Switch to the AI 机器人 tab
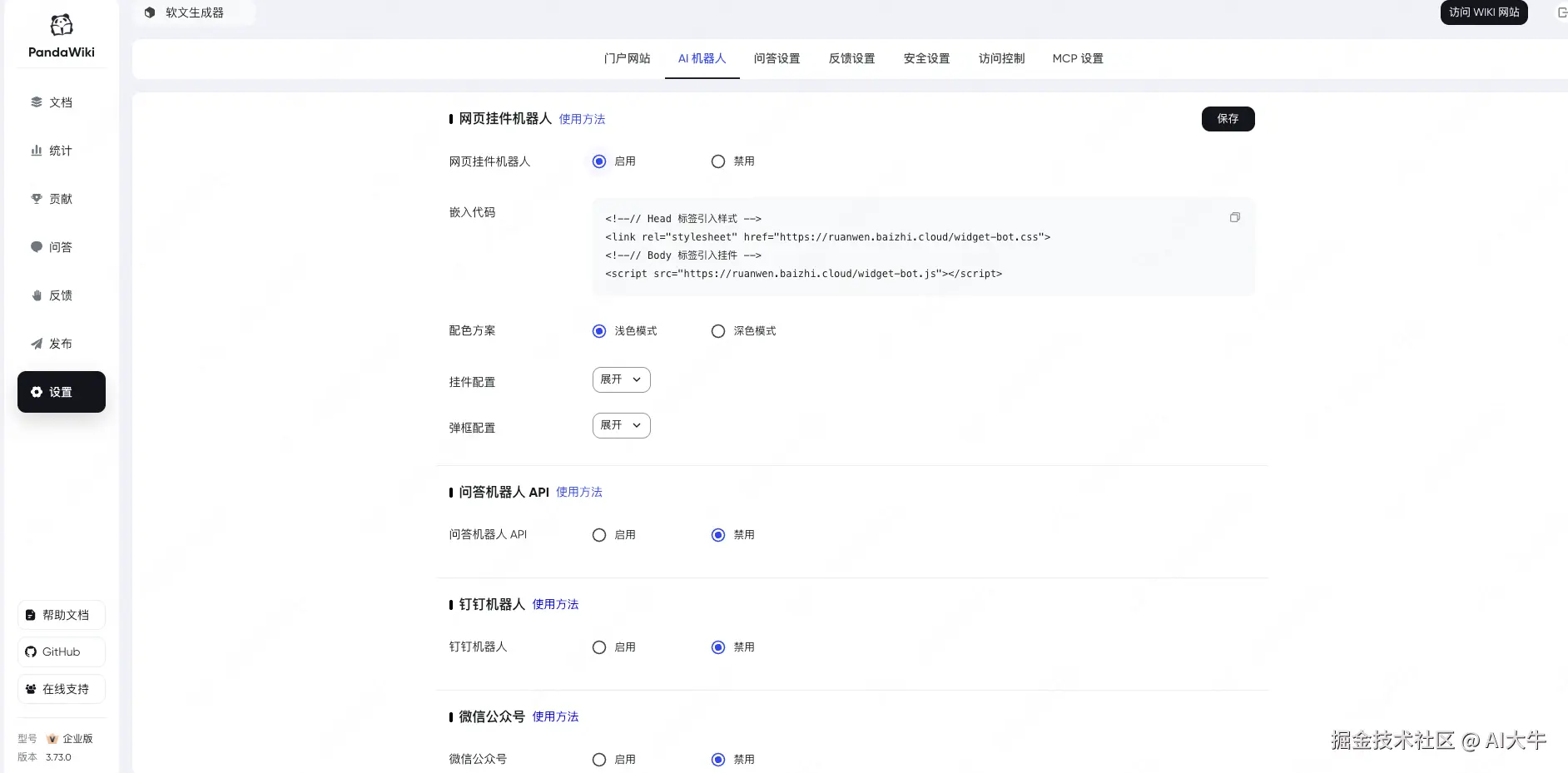Viewport: 1568px width, 773px height. tap(702, 58)
